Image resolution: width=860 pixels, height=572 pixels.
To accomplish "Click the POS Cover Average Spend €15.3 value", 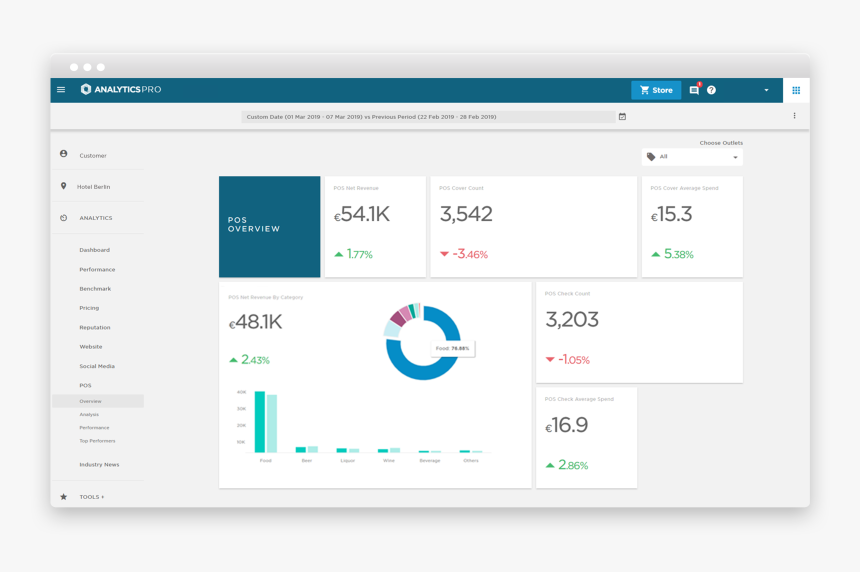I will point(671,214).
